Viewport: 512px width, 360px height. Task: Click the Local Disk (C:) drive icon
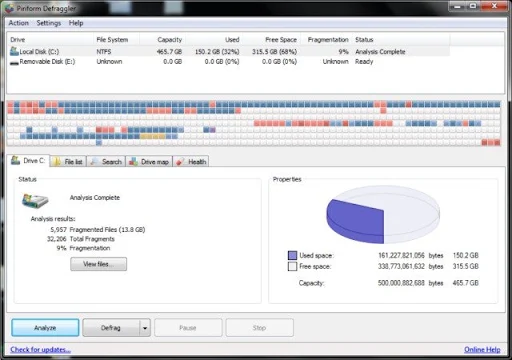click(x=14, y=51)
